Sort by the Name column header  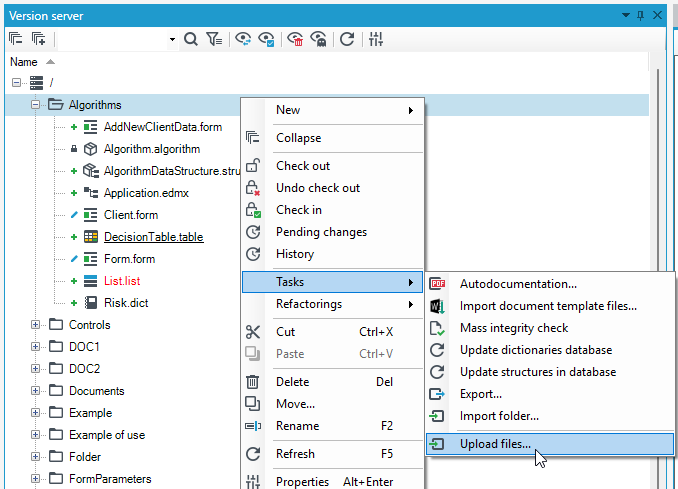(24, 62)
